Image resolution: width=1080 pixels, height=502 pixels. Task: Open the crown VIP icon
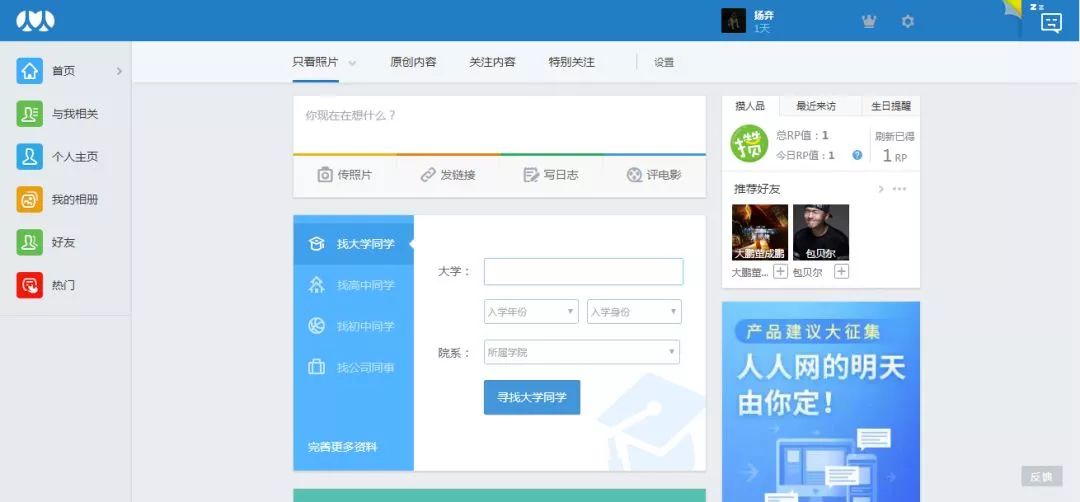[869, 21]
